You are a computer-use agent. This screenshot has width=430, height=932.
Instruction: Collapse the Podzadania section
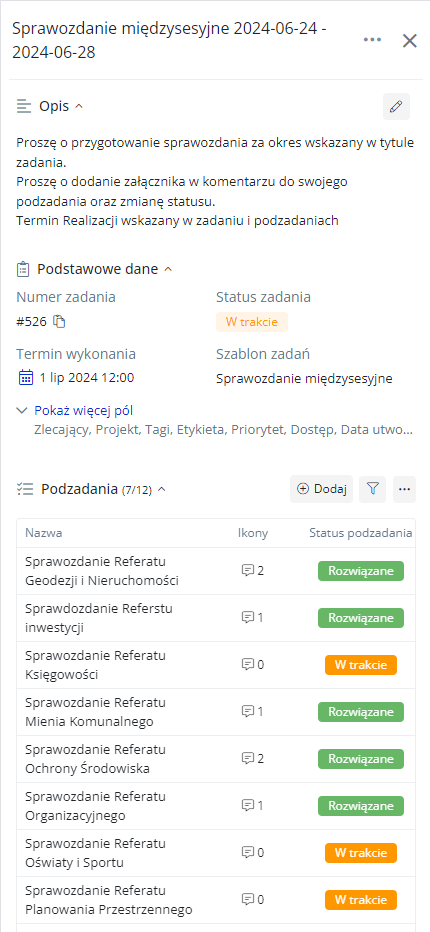(x=161, y=490)
